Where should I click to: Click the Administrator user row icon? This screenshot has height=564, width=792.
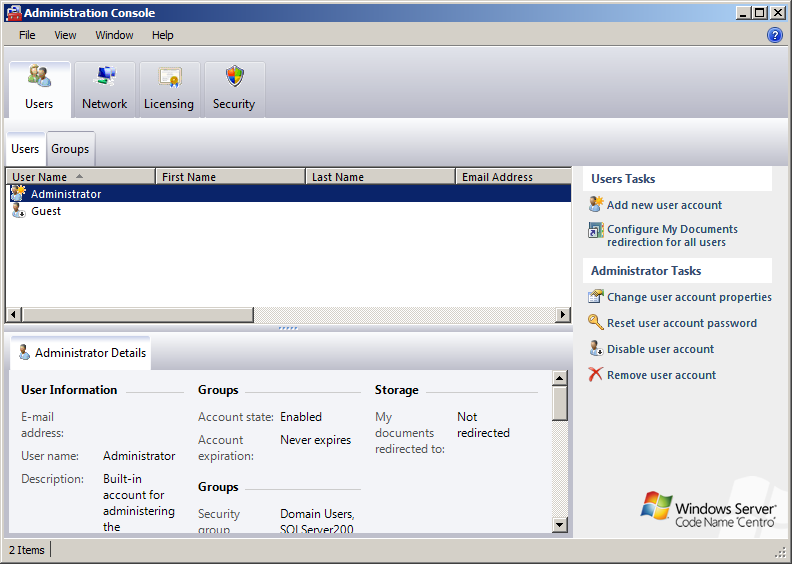pyautogui.click(x=18, y=193)
